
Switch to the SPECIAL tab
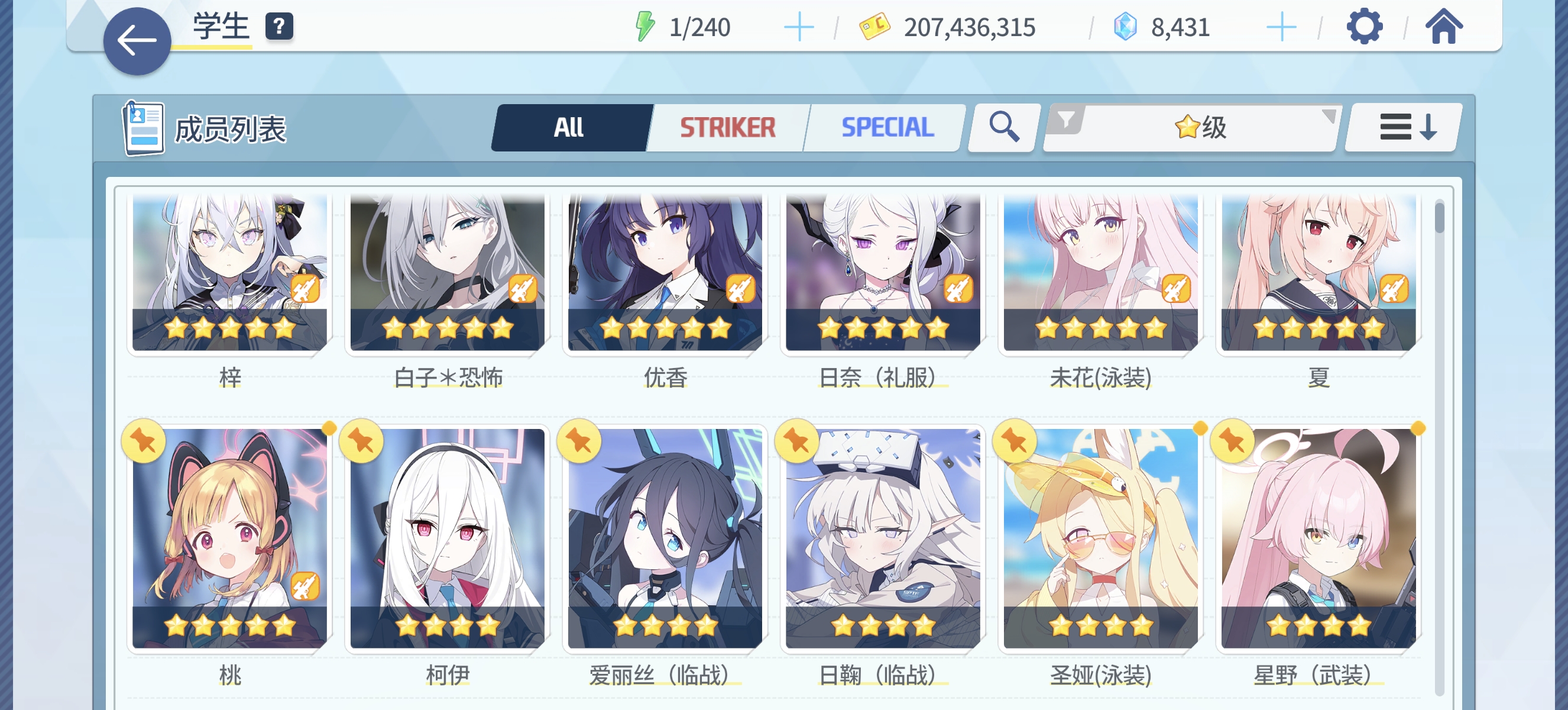point(887,127)
